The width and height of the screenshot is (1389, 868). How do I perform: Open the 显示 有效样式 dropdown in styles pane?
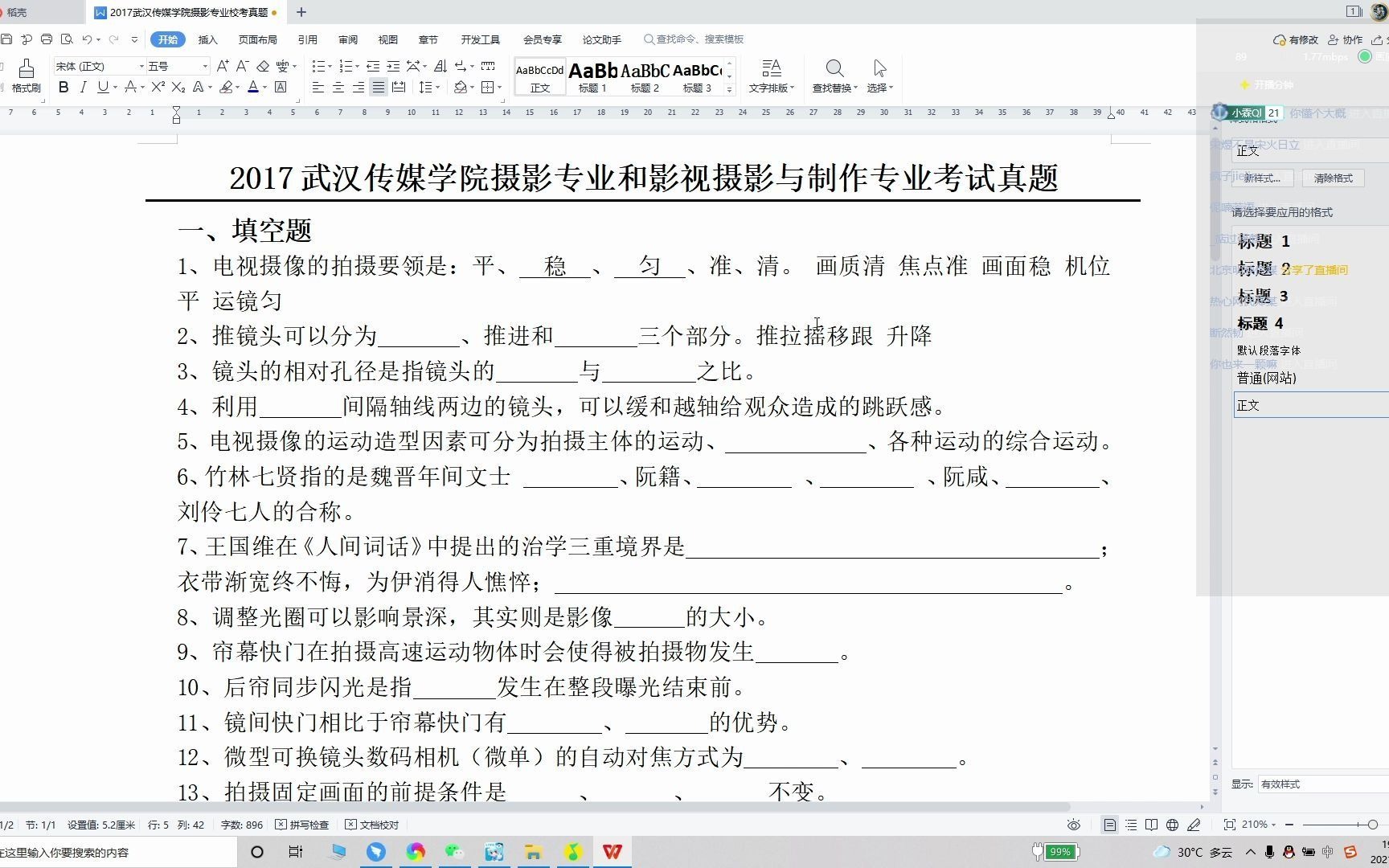[x=1322, y=784]
